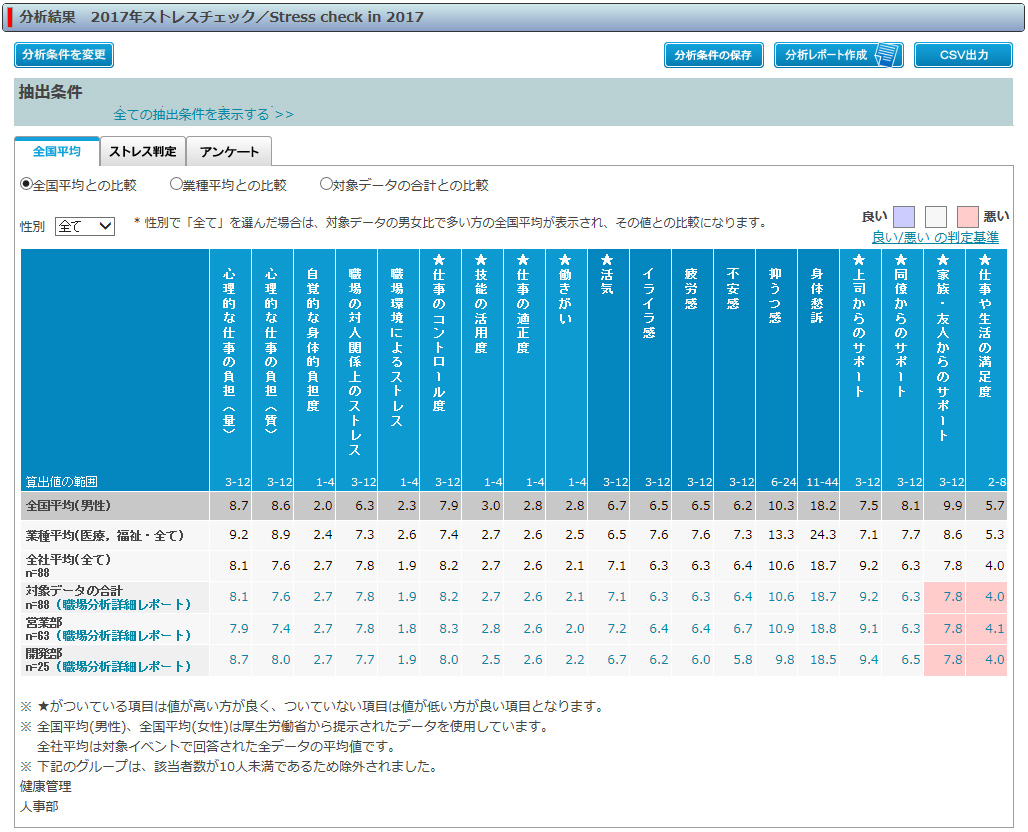Click the 抽出条件 heading
This screenshot has width=1028, height=832.
point(50,92)
